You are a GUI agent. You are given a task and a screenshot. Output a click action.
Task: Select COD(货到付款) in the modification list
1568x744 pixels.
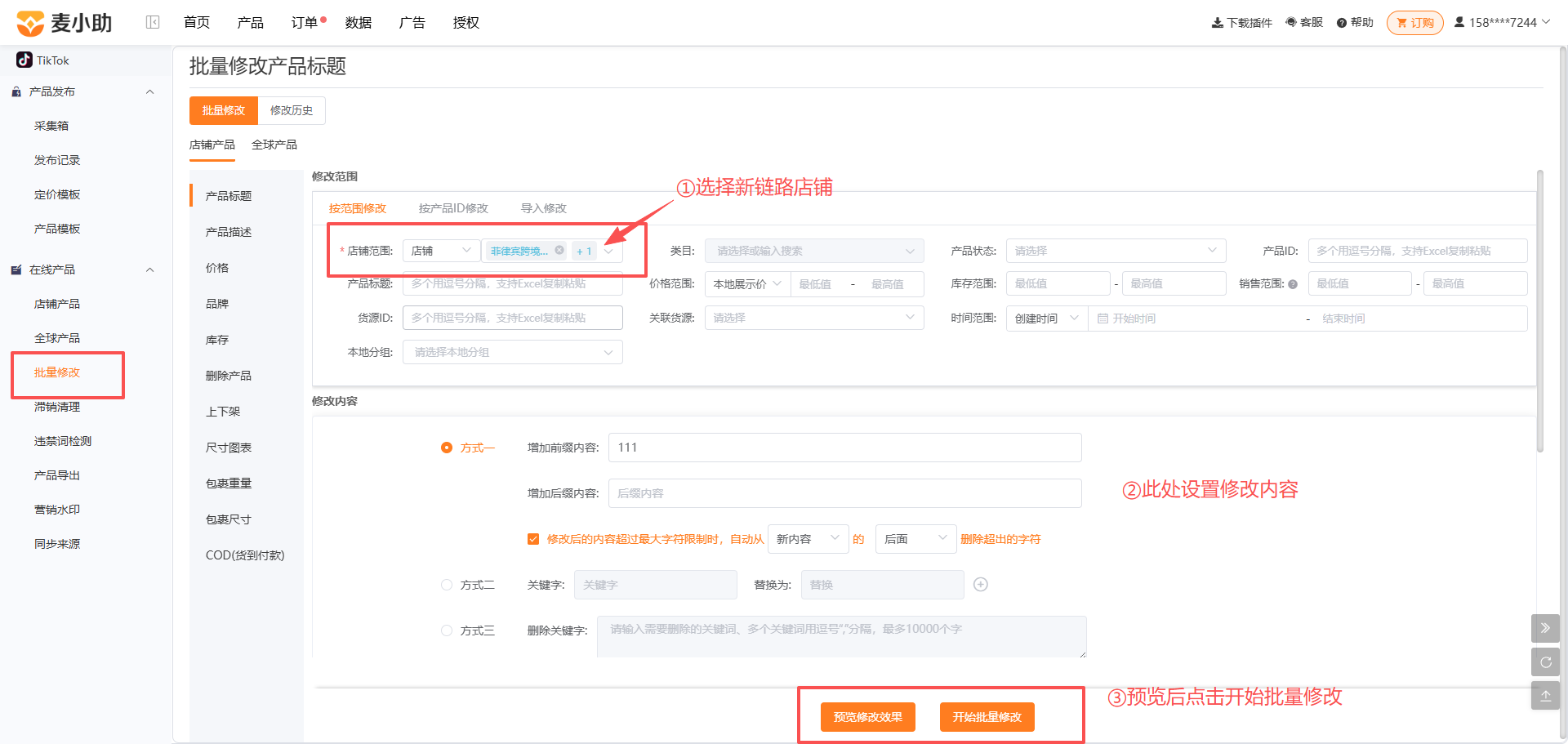(x=245, y=555)
